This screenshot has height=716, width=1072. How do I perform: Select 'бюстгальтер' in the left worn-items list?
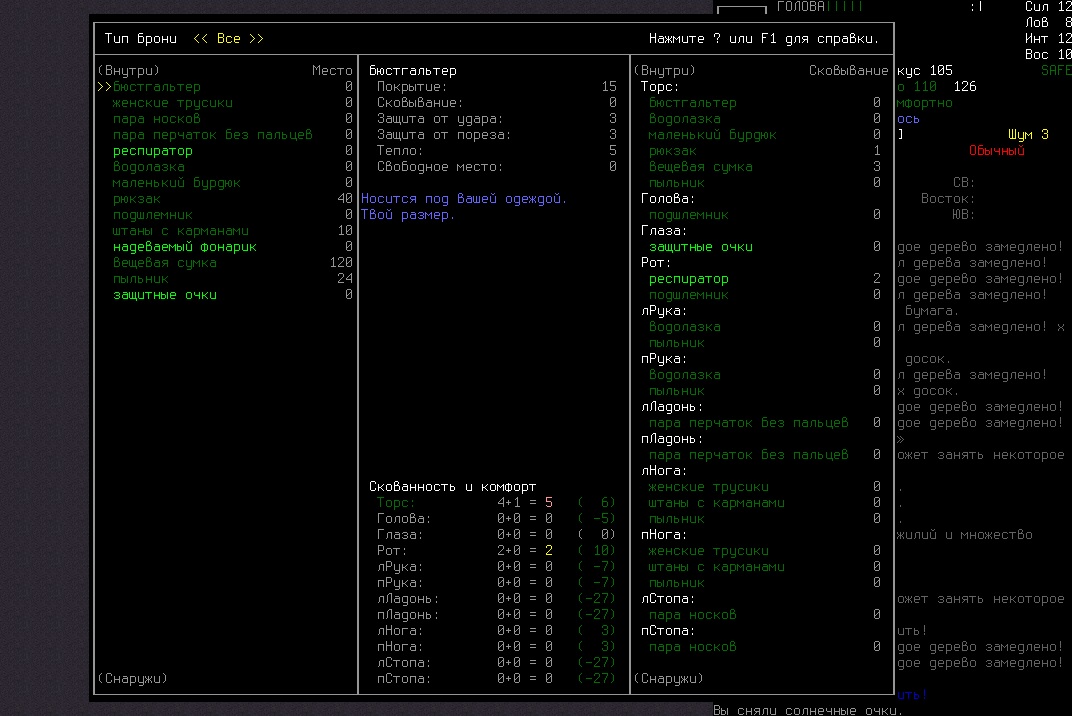[157, 87]
